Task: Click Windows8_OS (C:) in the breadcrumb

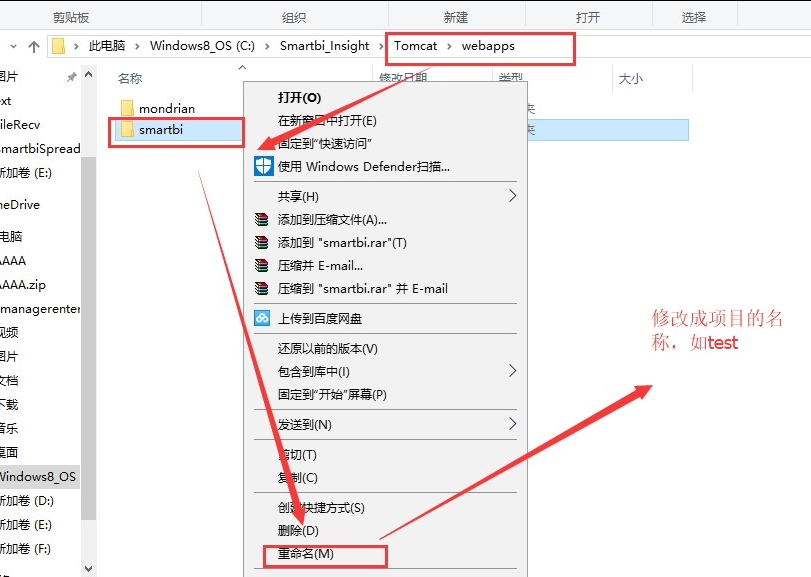Action: [202, 46]
